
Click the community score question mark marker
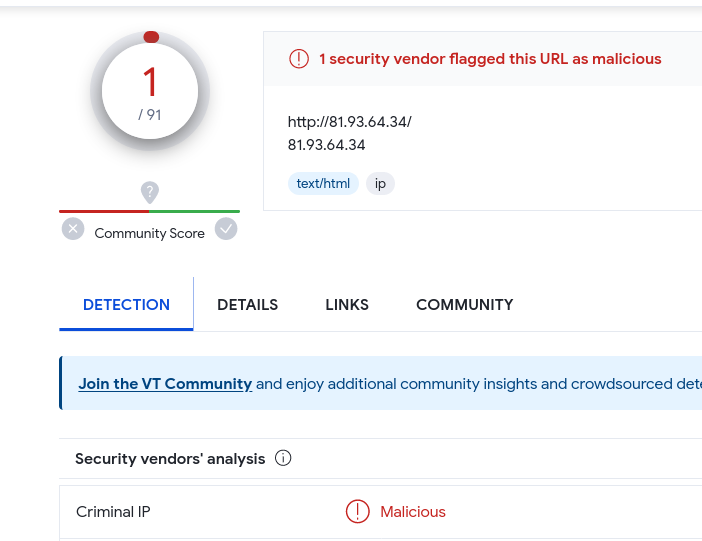pos(150,193)
